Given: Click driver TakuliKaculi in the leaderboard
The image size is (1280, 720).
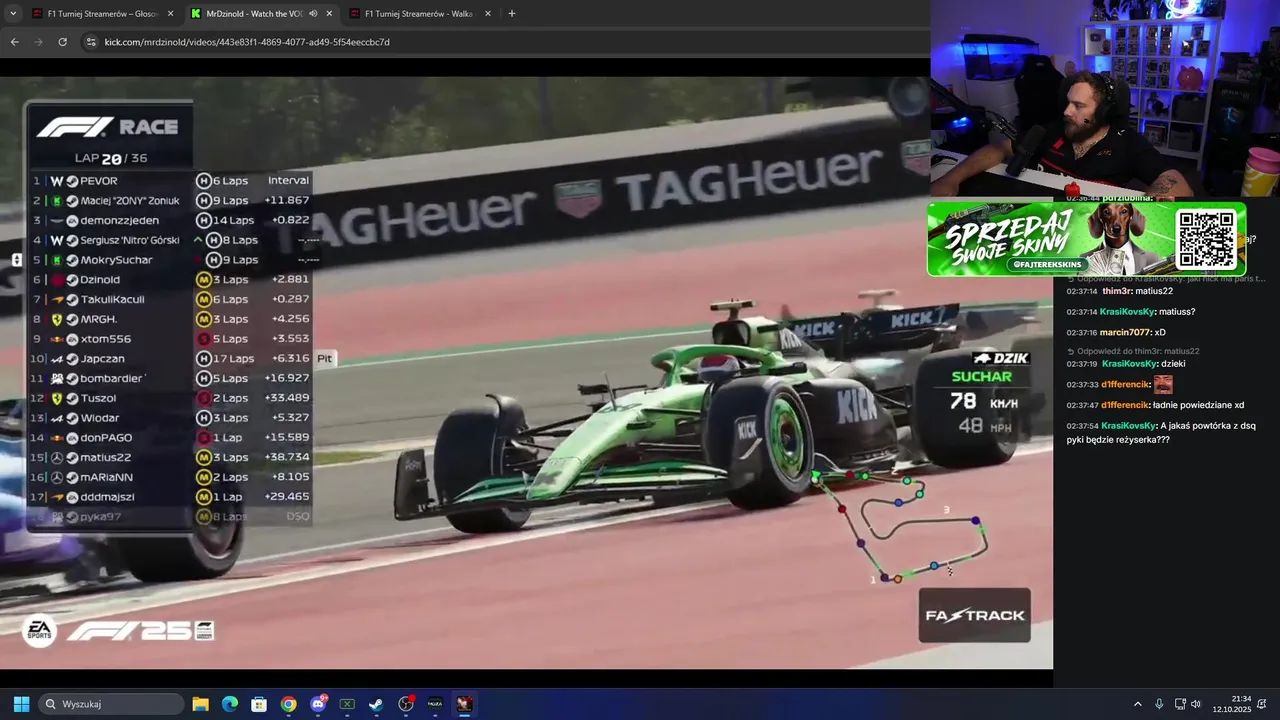Looking at the screenshot, I should tap(112, 299).
